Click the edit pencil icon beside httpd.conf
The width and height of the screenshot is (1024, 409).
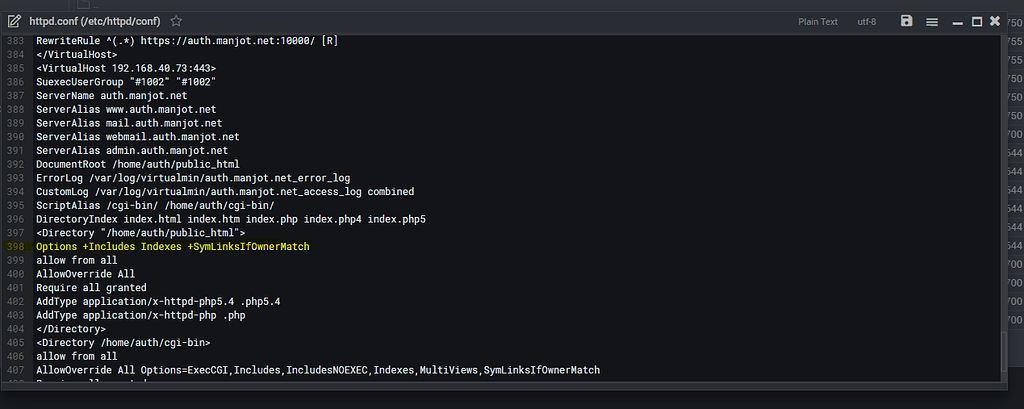pos(14,21)
